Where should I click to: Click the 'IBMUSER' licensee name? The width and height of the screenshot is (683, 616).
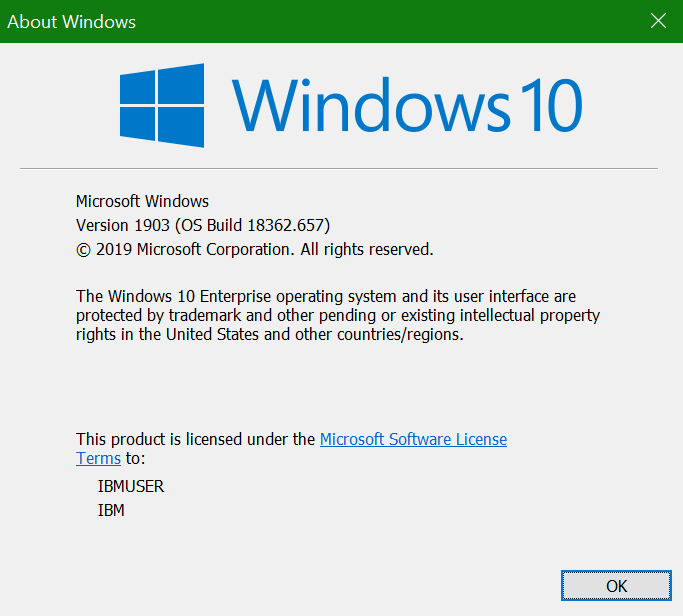click(x=131, y=486)
